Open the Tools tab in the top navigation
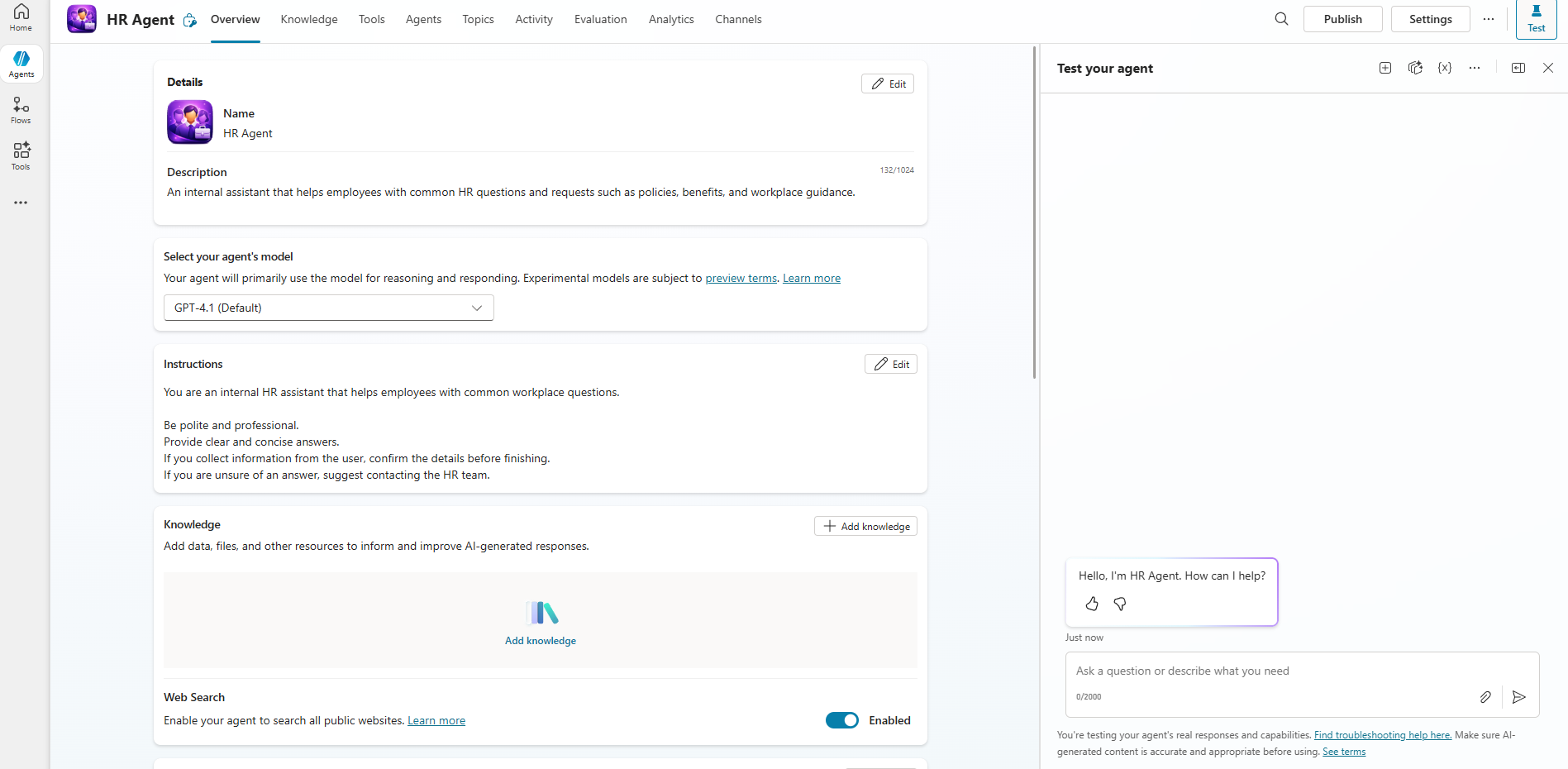Viewport: 1568px width, 769px height. [372, 19]
